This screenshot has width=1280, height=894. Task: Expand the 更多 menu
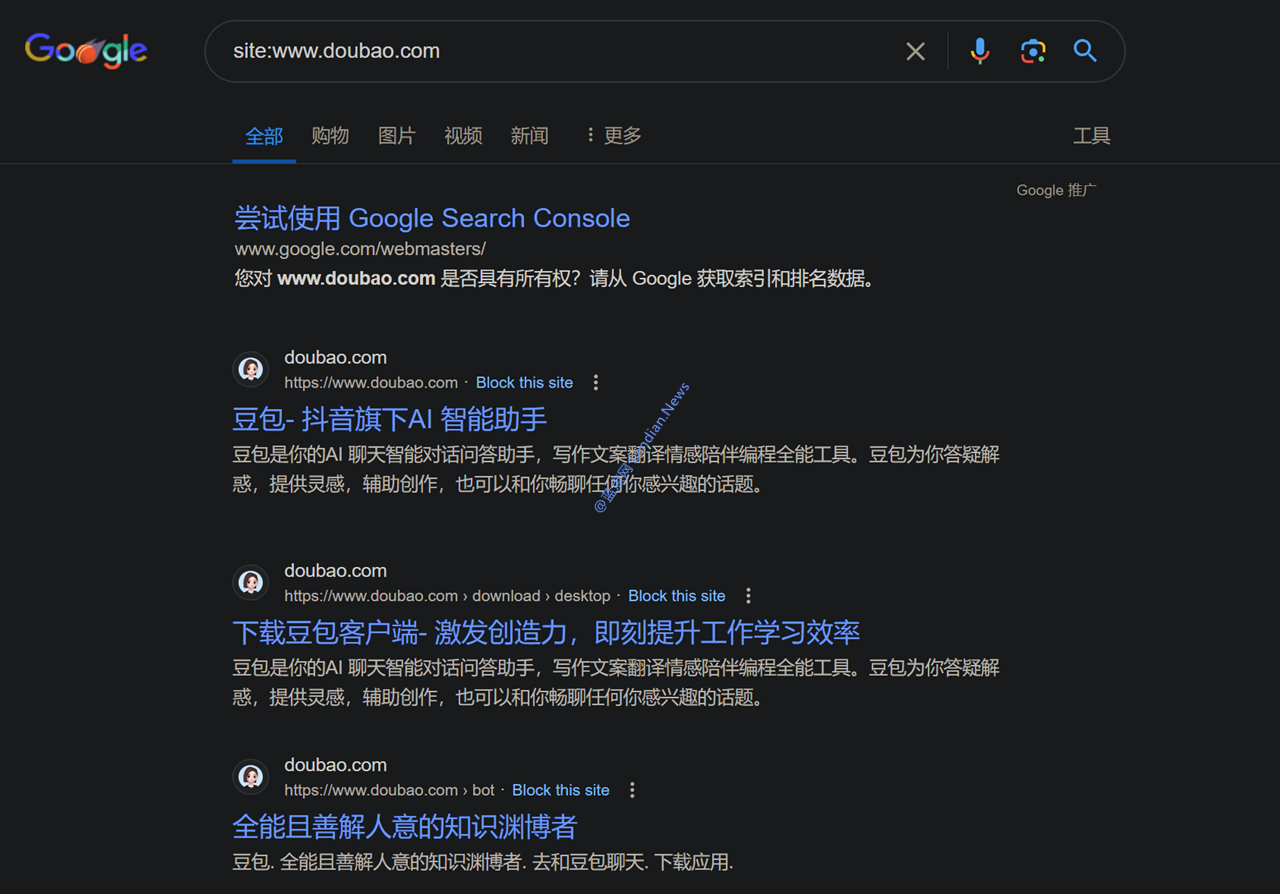click(x=614, y=136)
